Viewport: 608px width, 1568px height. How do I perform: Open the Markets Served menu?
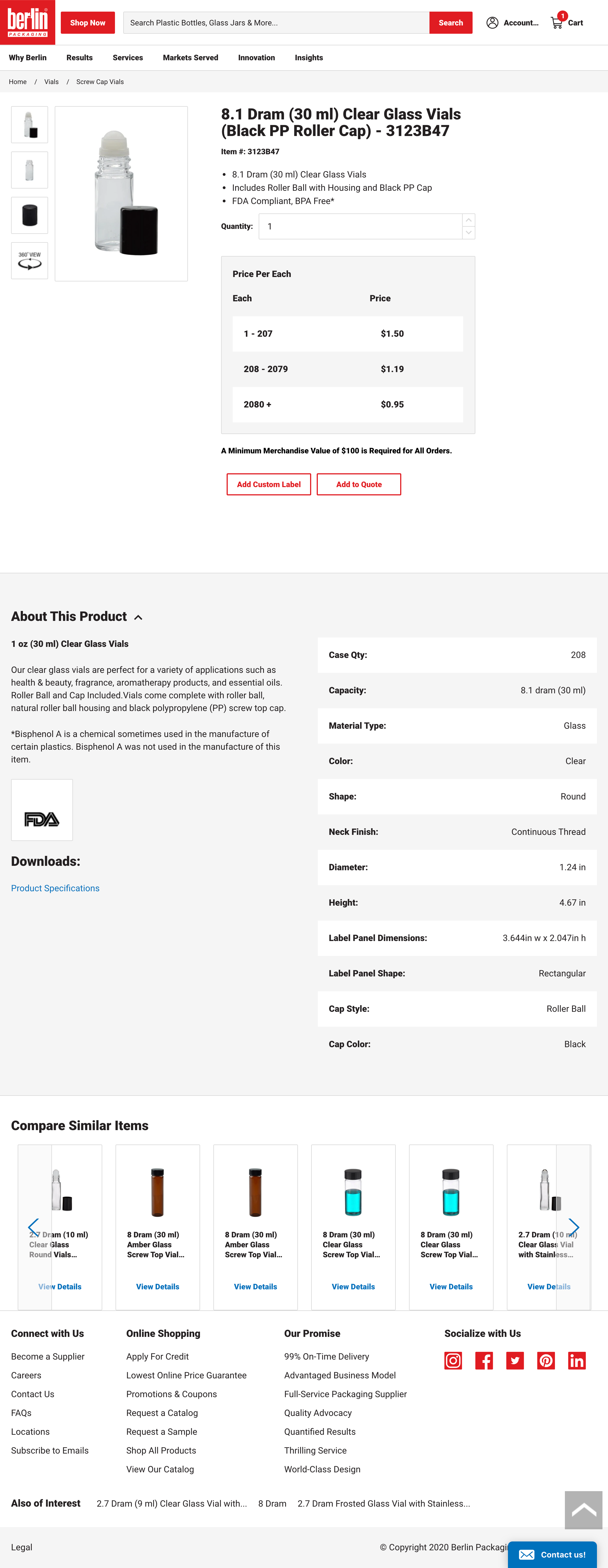pos(190,57)
